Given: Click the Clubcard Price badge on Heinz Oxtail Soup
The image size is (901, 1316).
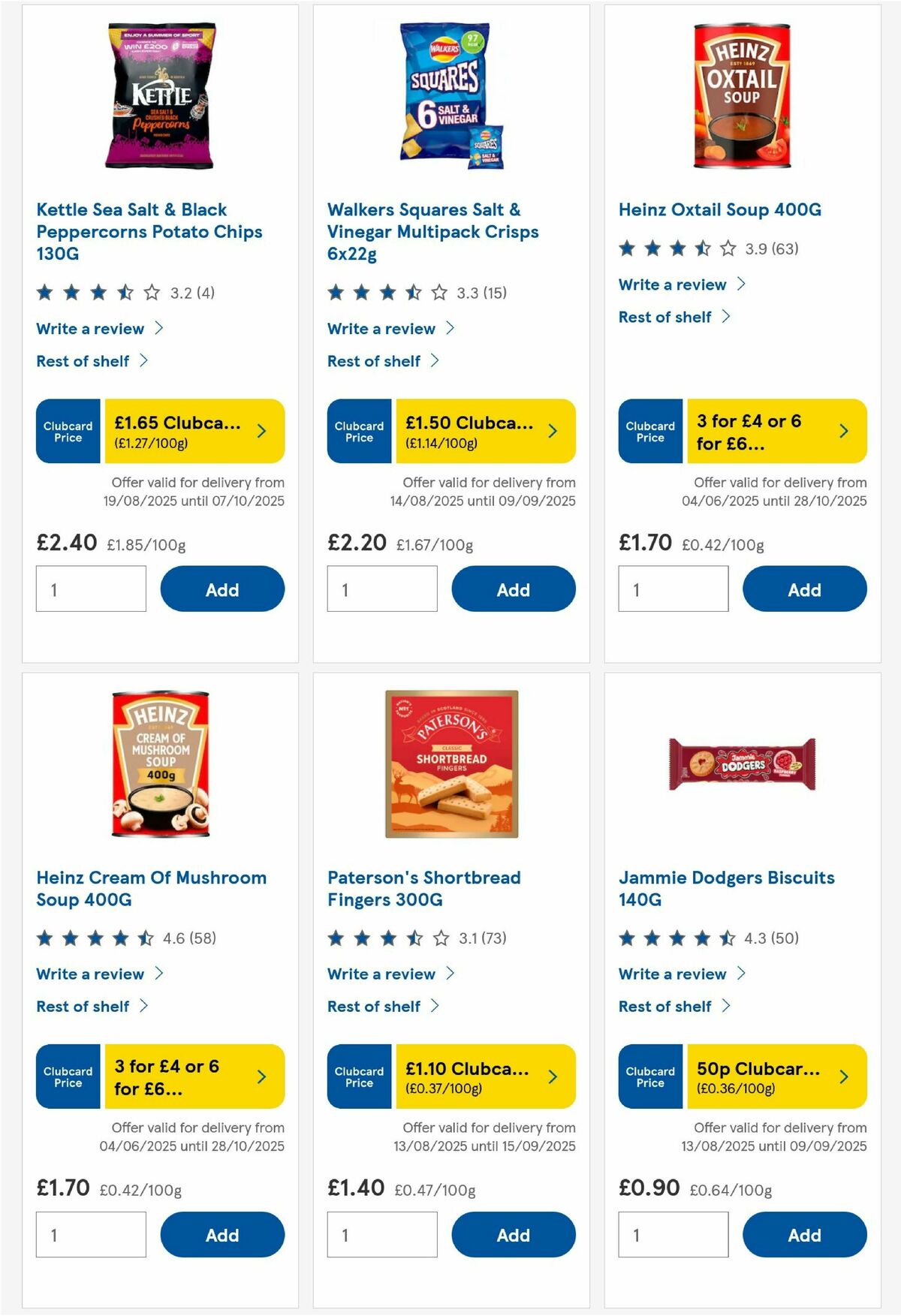Looking at the screenshot, I should (650, 430).
